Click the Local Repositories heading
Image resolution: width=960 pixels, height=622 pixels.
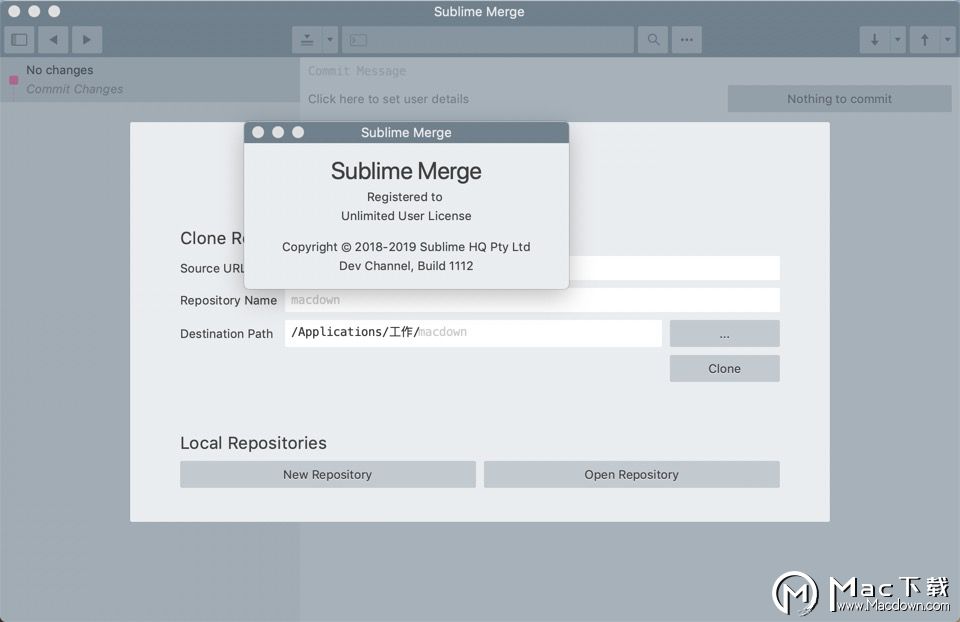[x=253, y=443]
